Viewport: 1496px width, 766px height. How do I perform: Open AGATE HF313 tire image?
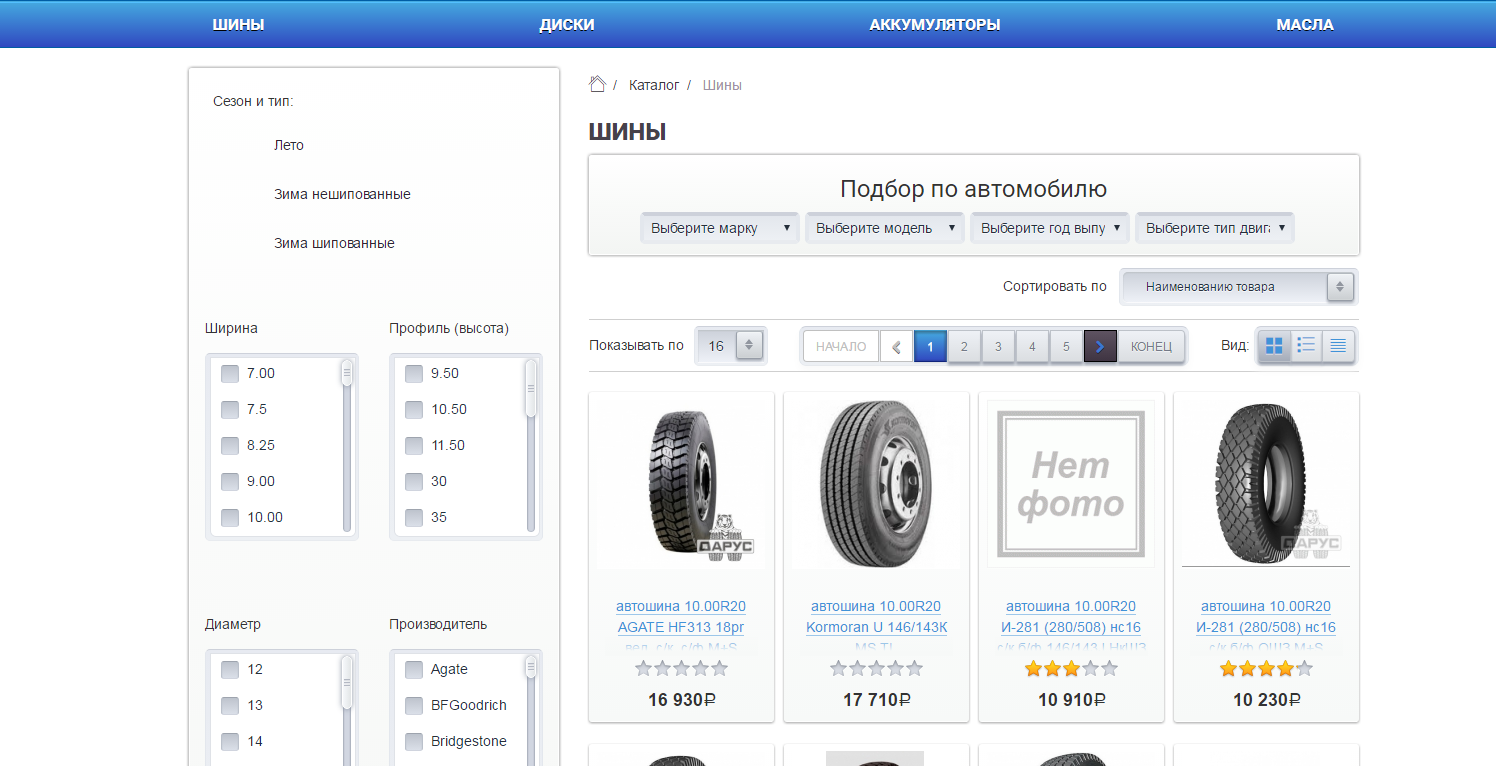click(681, 484)
